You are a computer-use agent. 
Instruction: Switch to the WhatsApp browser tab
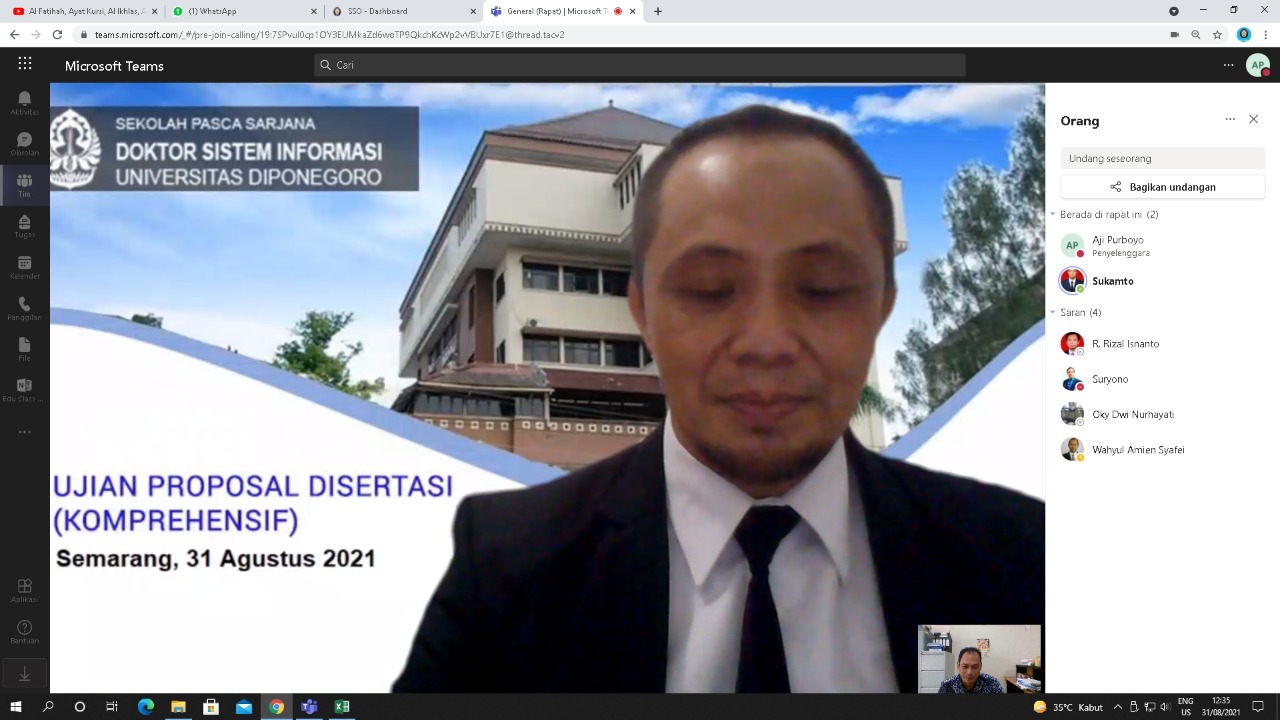click(243, 11)
